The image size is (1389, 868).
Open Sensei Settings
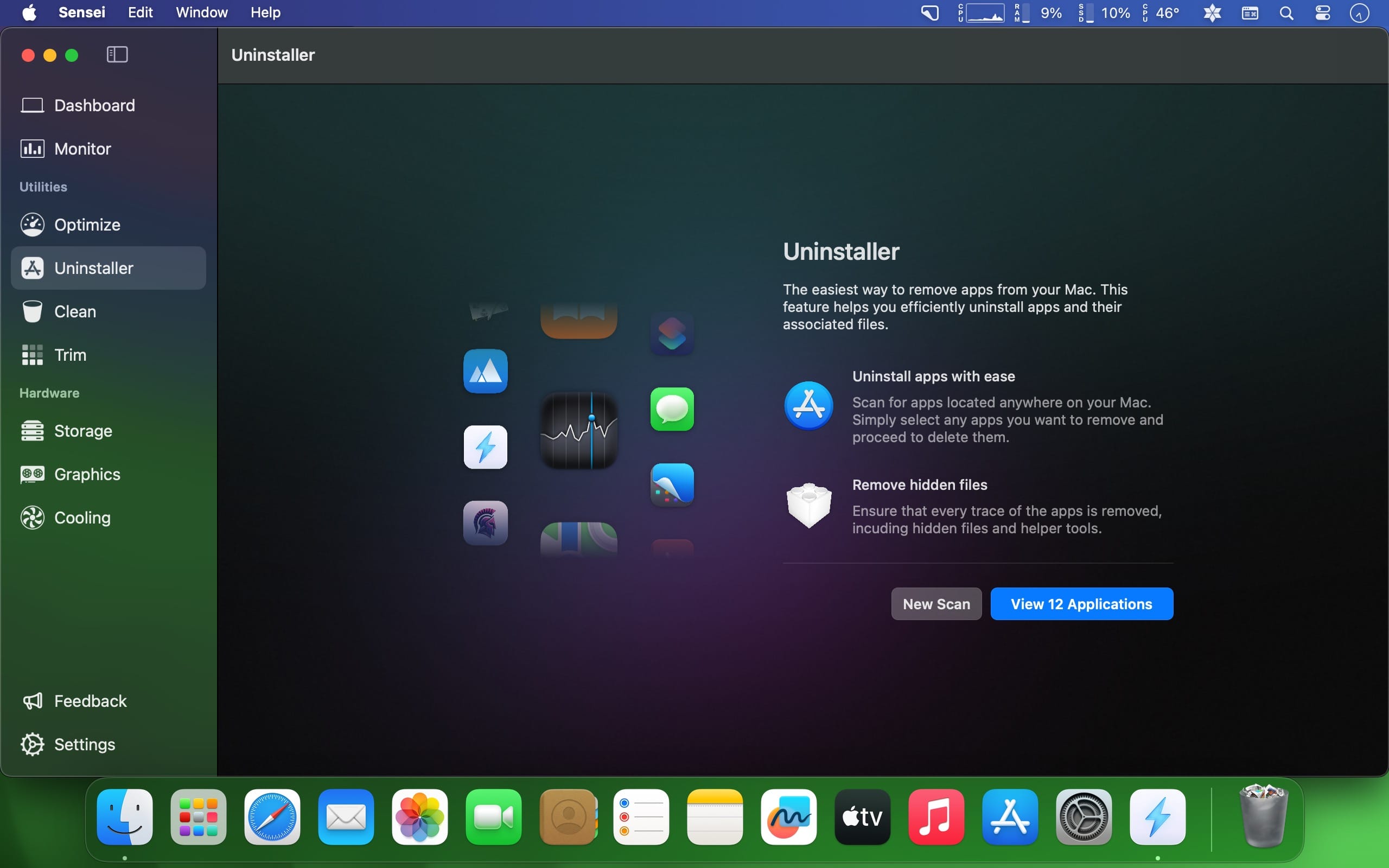pyautogui.click(x=84, y=744)
